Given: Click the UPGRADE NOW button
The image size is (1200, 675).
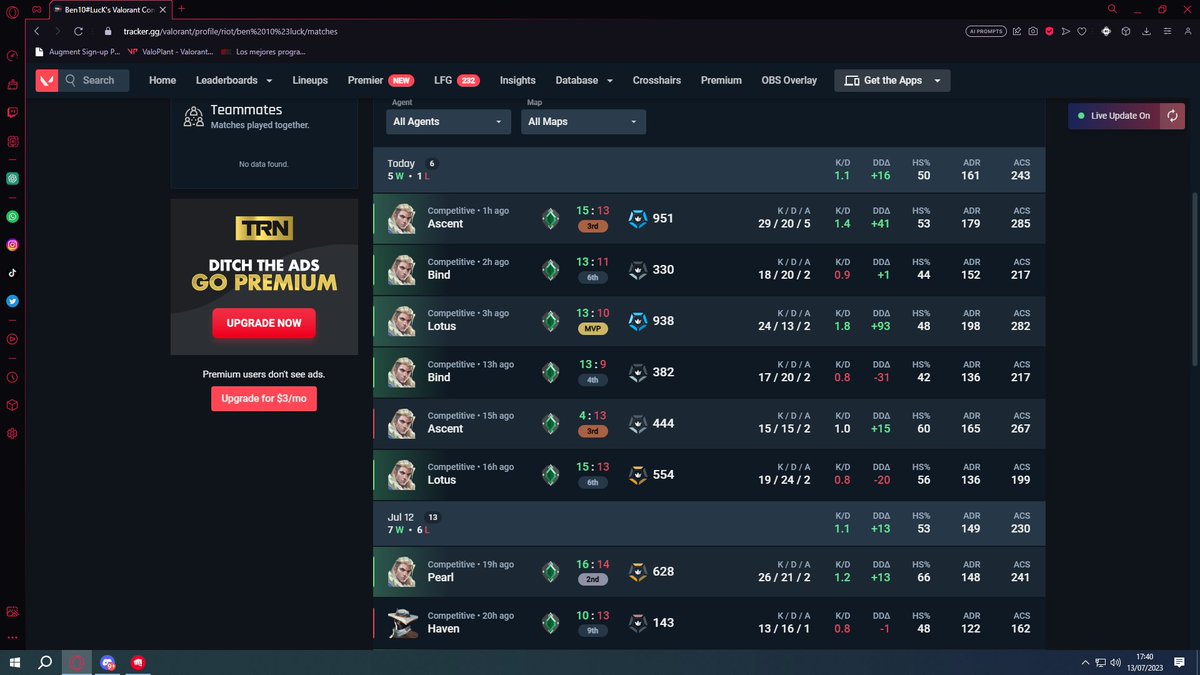Looking at the screenshot, I should coord(264,324).
